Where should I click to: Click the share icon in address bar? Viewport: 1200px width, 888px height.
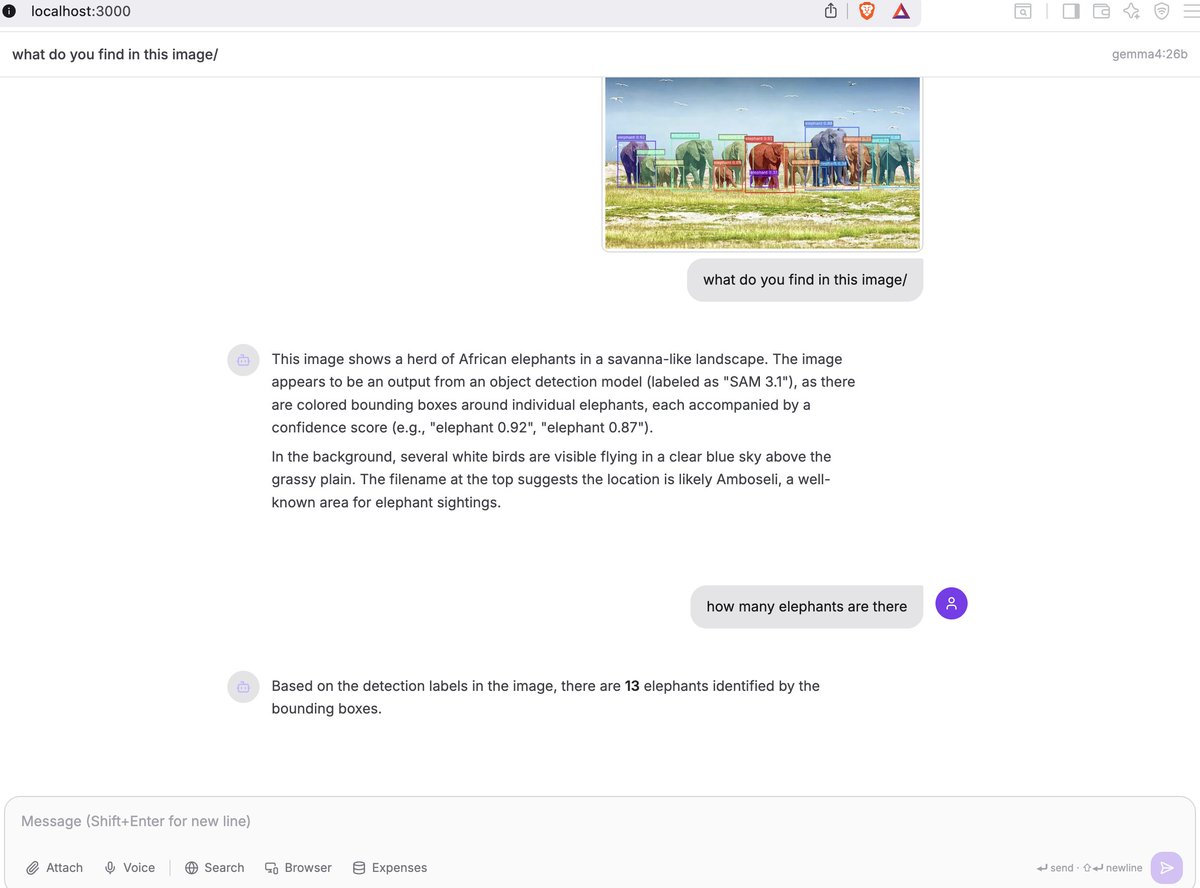click(831, 12)
